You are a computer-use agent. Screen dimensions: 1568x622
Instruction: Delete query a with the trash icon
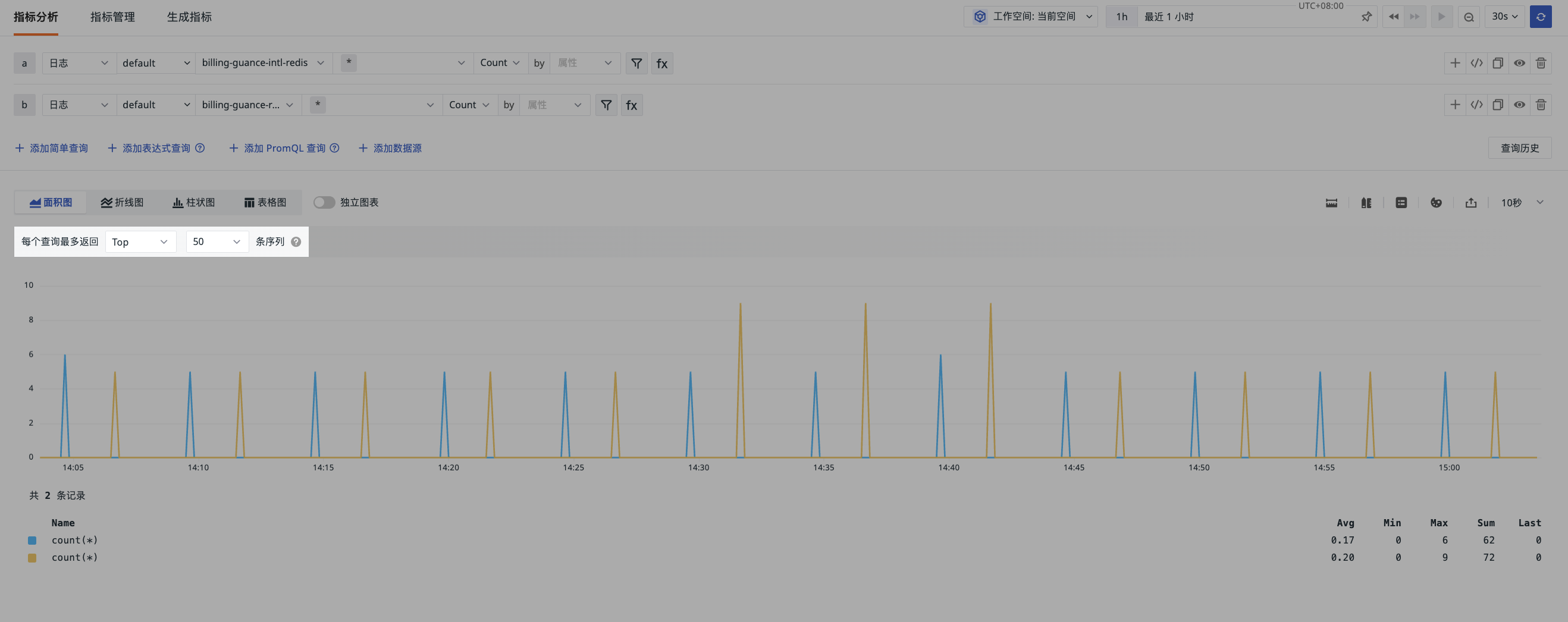[1541, 63]
